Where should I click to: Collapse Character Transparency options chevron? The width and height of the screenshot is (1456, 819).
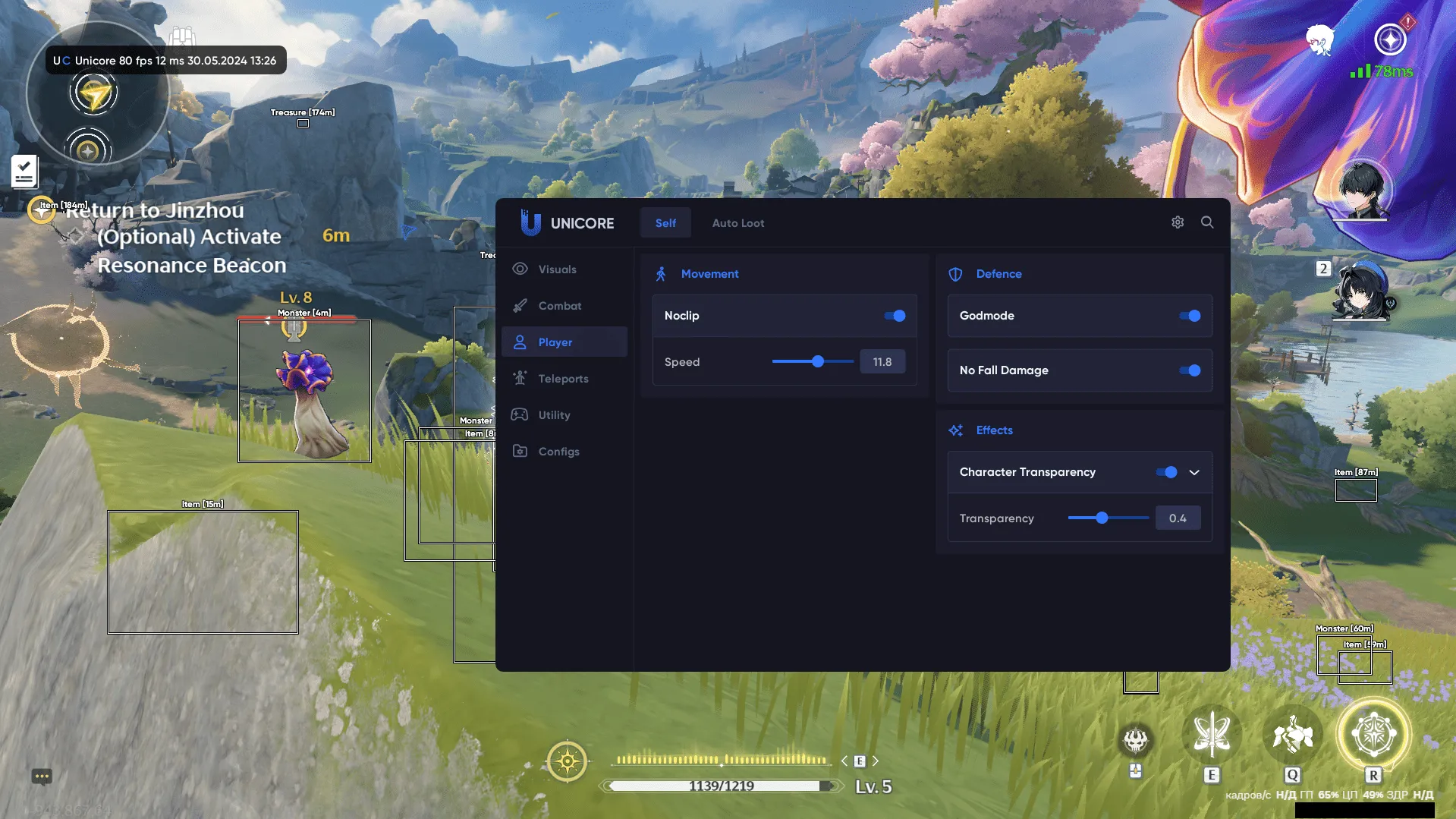(1194, 472)
